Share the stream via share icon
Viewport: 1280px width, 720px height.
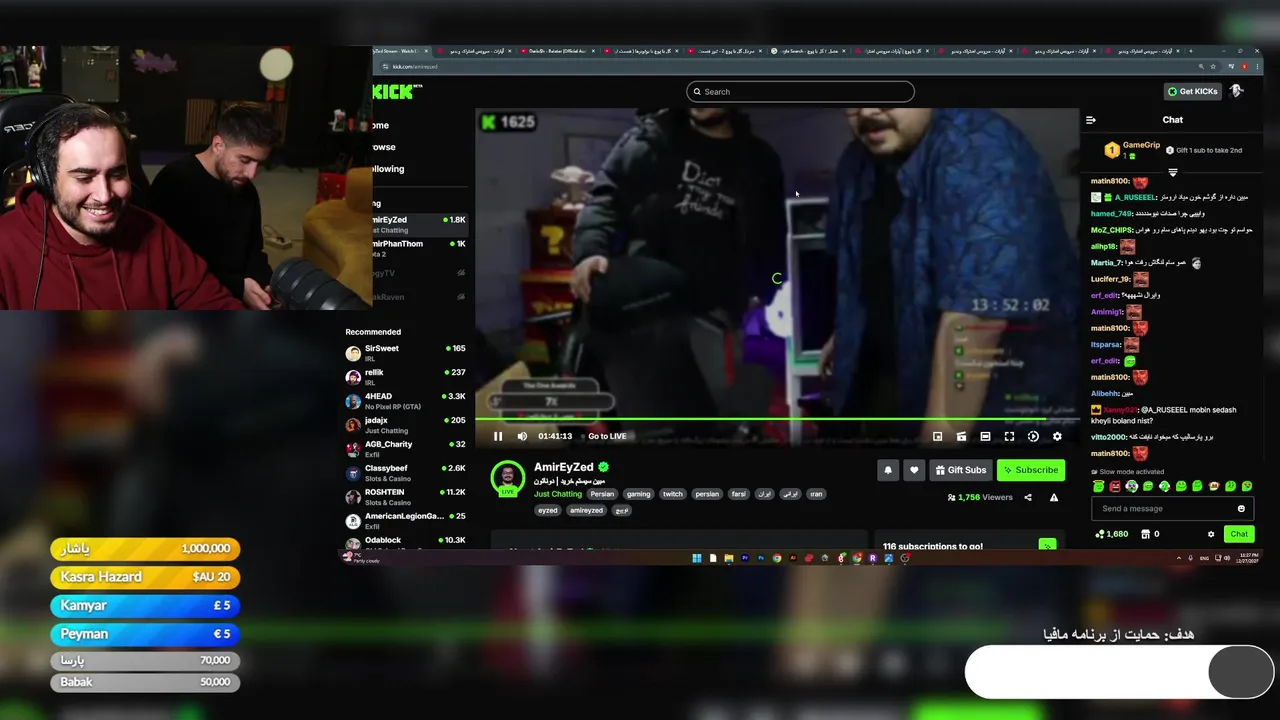point(1028,497)
